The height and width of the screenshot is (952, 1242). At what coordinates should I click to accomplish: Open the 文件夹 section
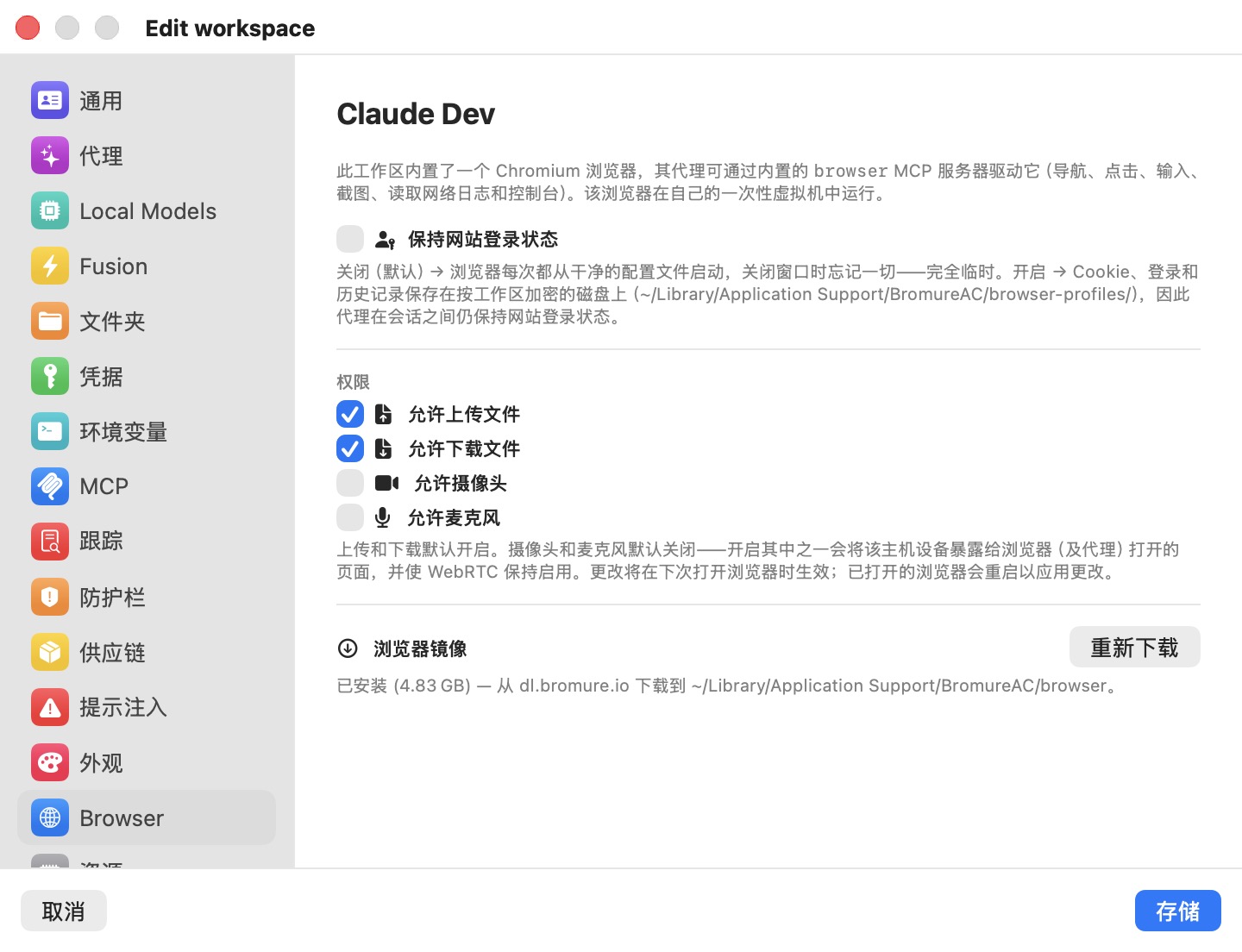click(147, 322)
